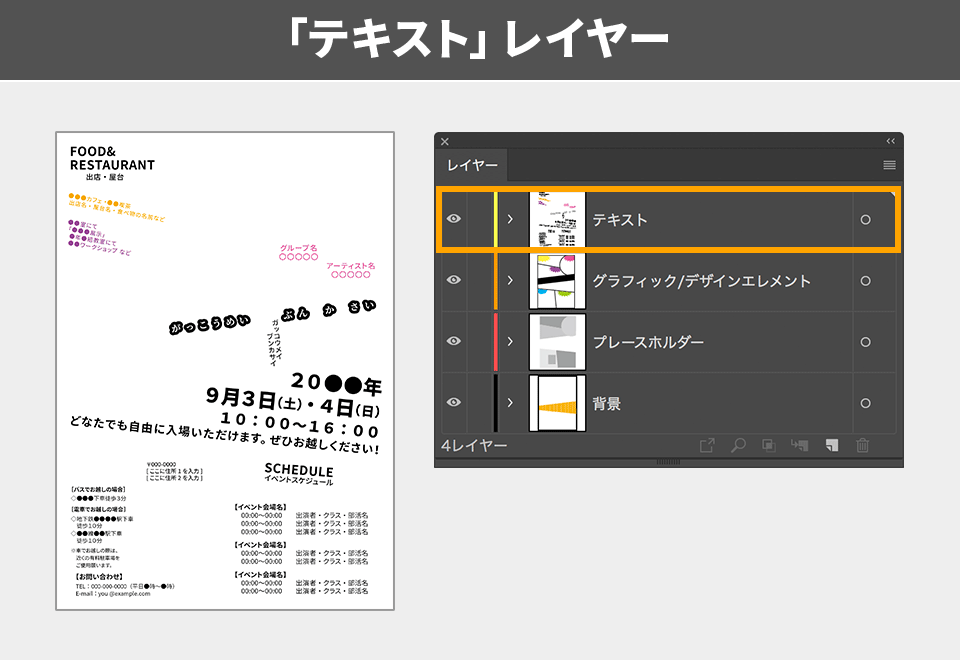Click the 【お問い合わせ】 text in artwork
960x660 pixels.
coord(99,577)
